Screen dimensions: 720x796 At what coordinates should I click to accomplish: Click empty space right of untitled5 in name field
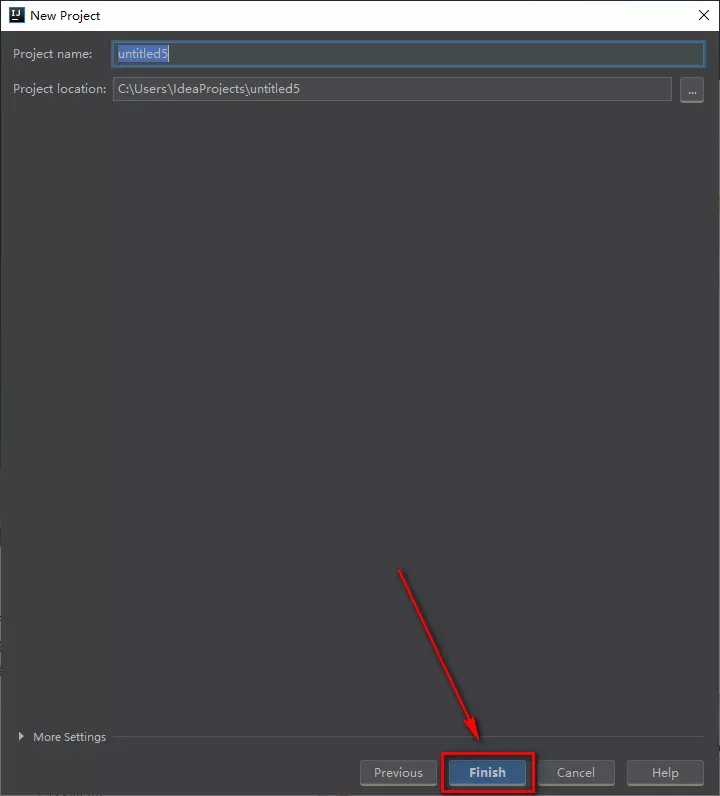click(x=450, y=54)
